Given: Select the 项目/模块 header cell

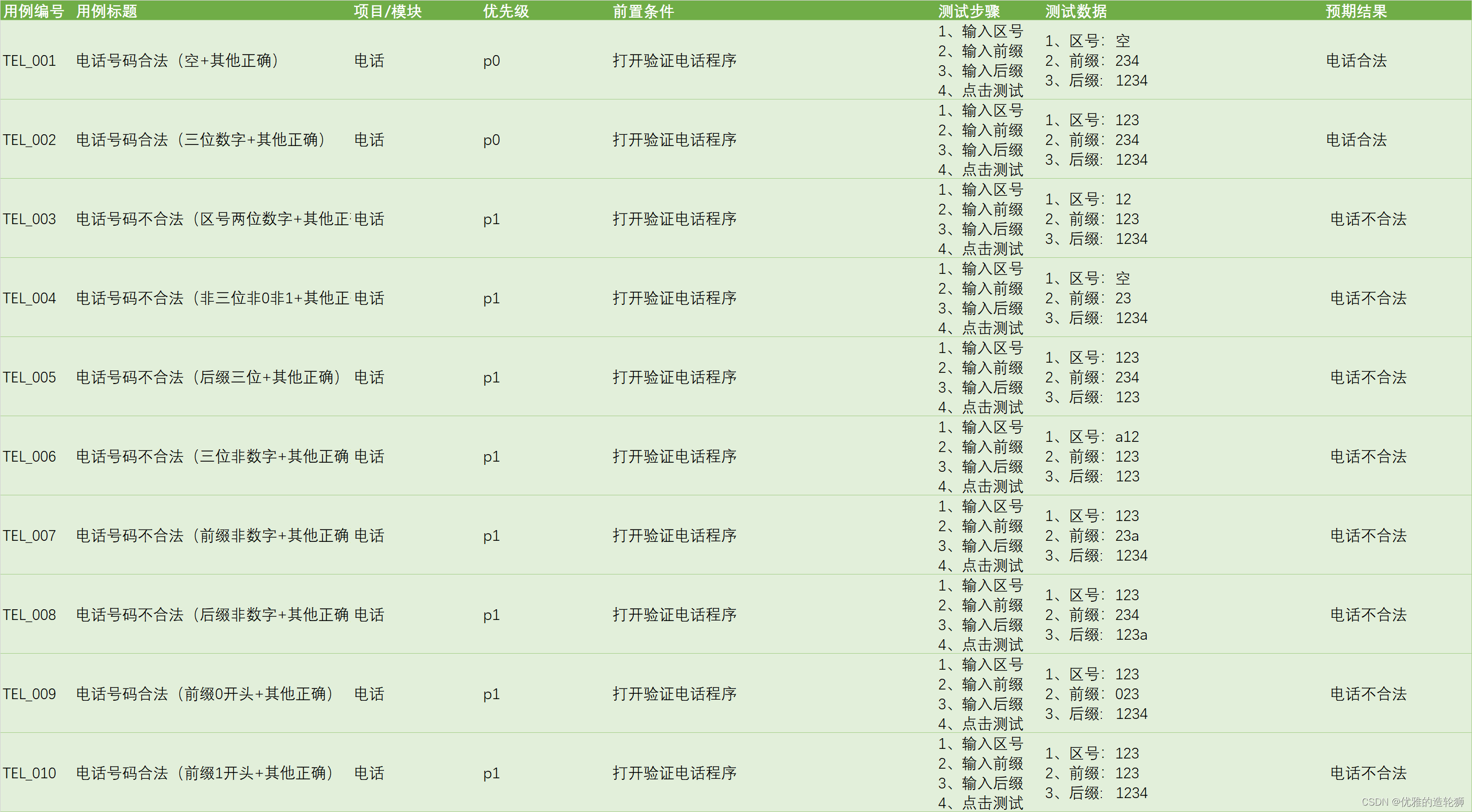Looking at the screenshot, I should click(x=387, y=11).
